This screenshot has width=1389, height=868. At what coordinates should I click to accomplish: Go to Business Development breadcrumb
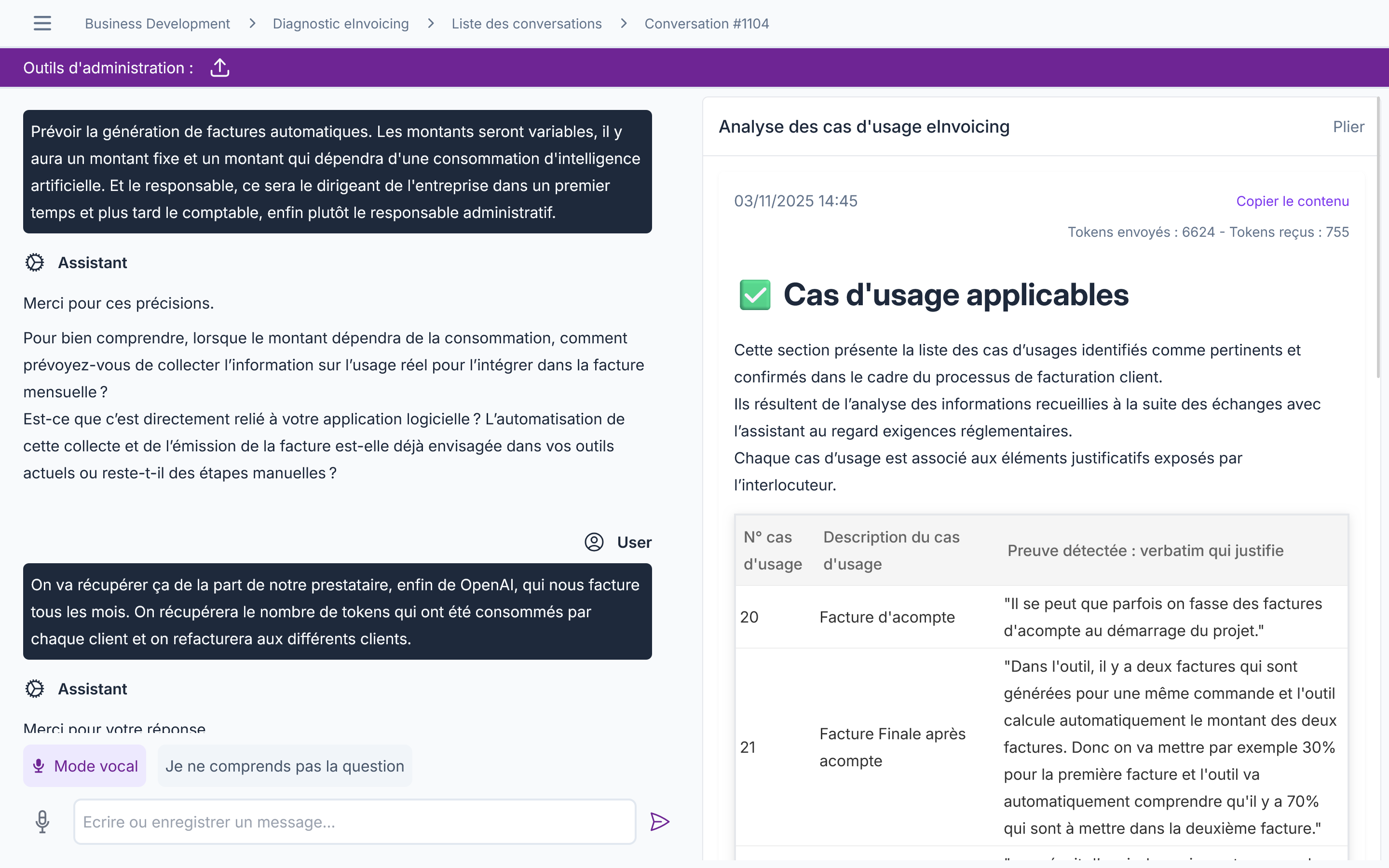157,24
